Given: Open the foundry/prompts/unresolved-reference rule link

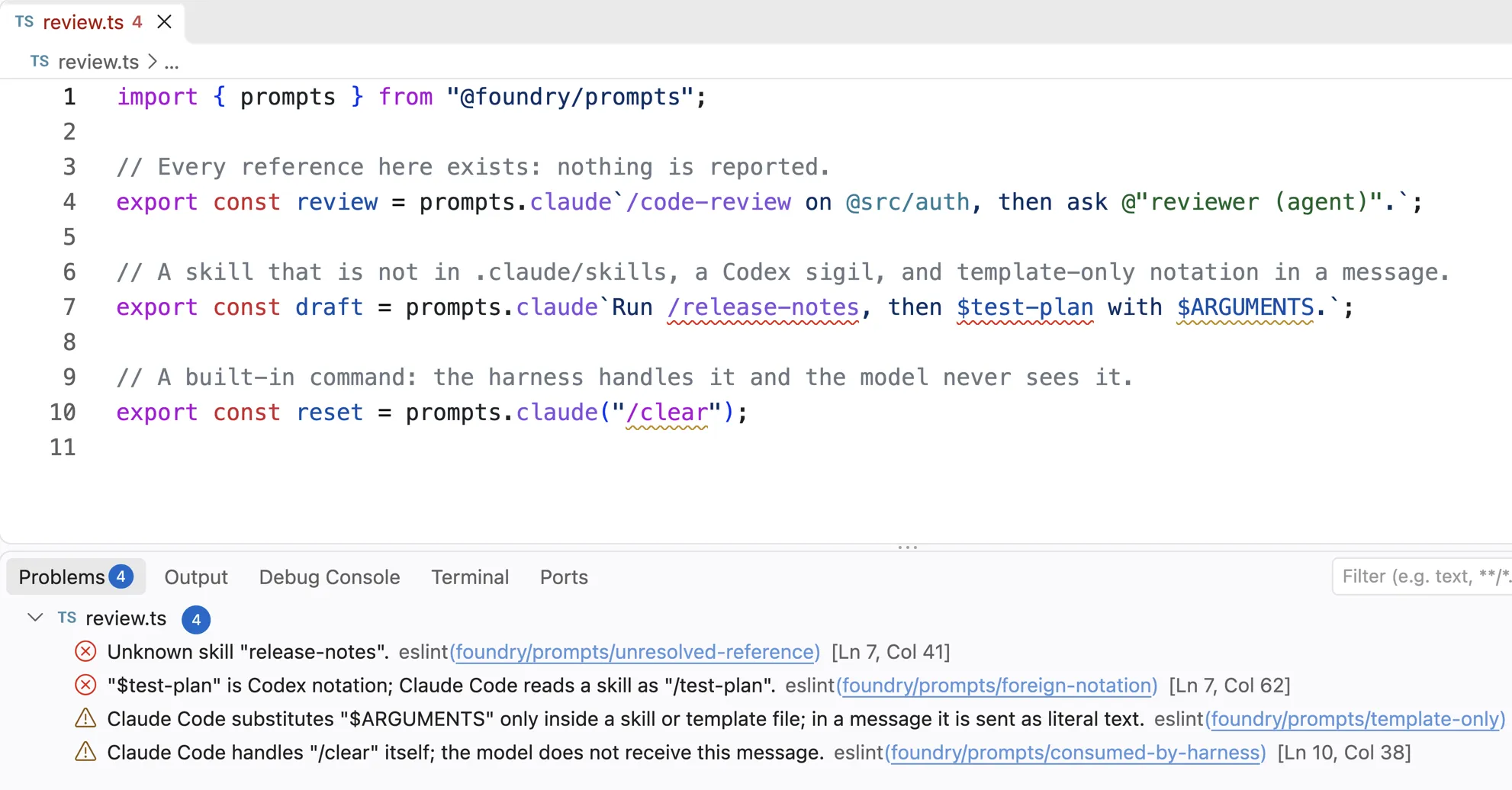Looking at the screenshot, I should point(635,652).
